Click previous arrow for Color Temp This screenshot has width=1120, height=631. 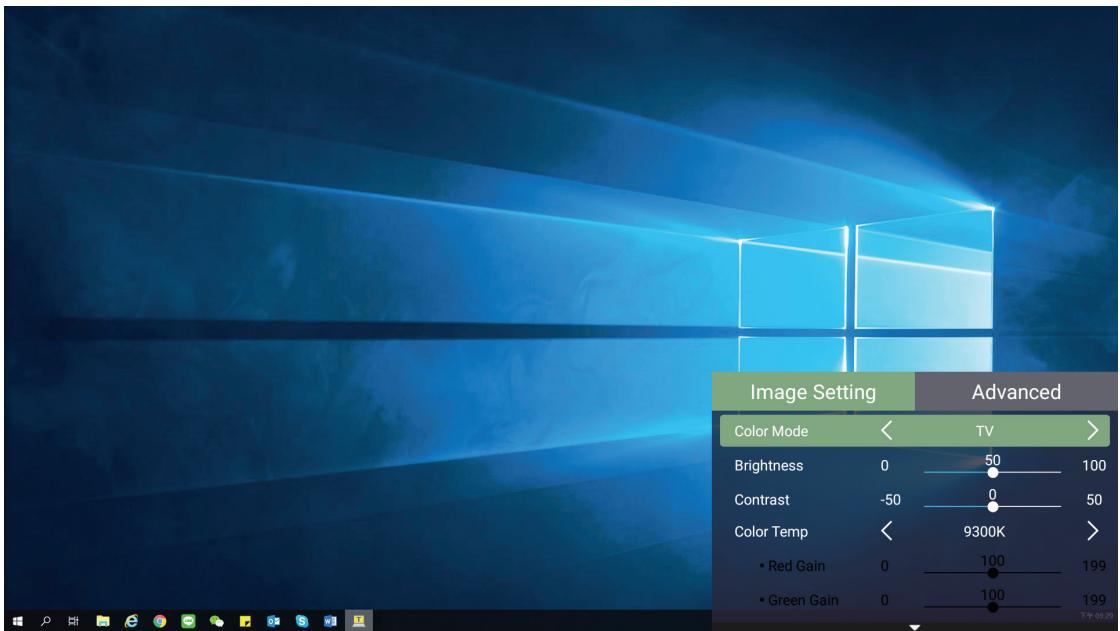click(886, 532)
